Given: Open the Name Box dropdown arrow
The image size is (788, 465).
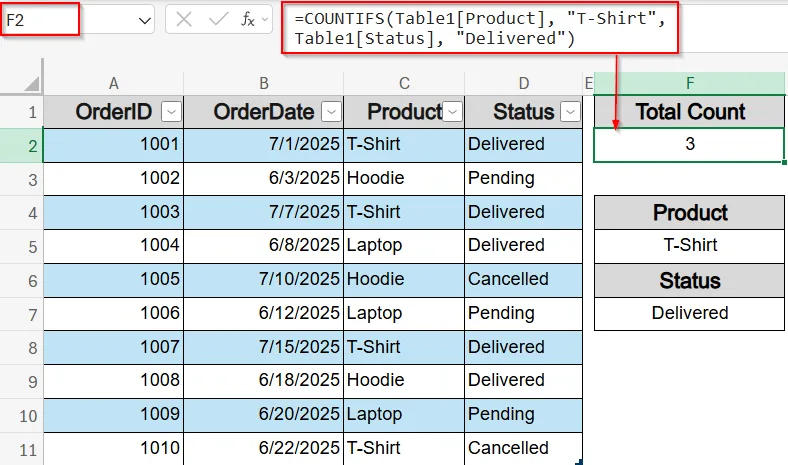Looking at the screenshot, I should (x=145, y=21).
